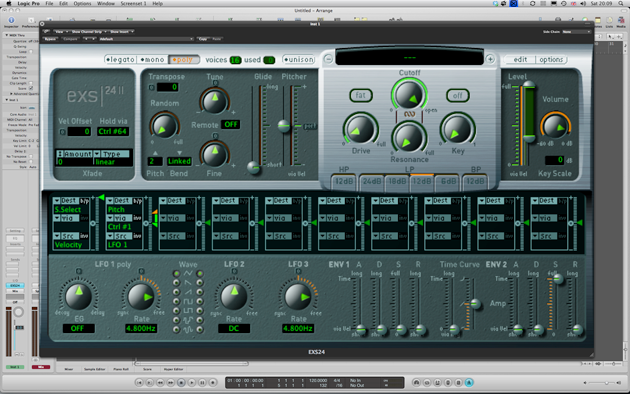Toggle b/p bypass on the S.Select modulation slot
The height and width of the screenshot is (394, 630).
[x=84, y=200]
